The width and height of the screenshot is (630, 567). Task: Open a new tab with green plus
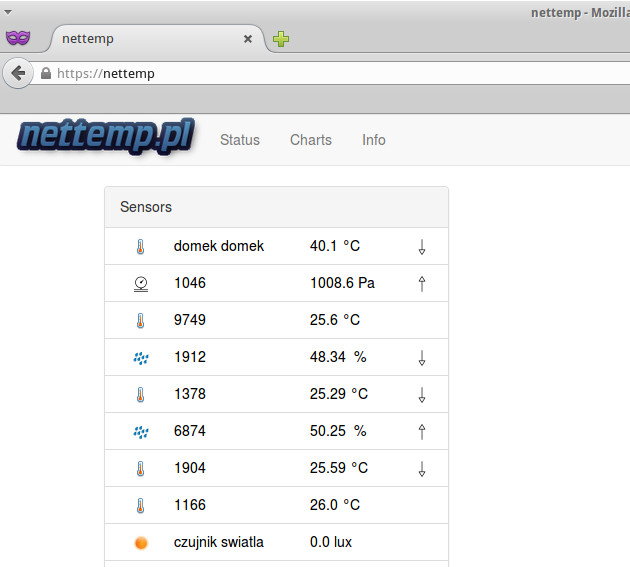pos(281,39)
